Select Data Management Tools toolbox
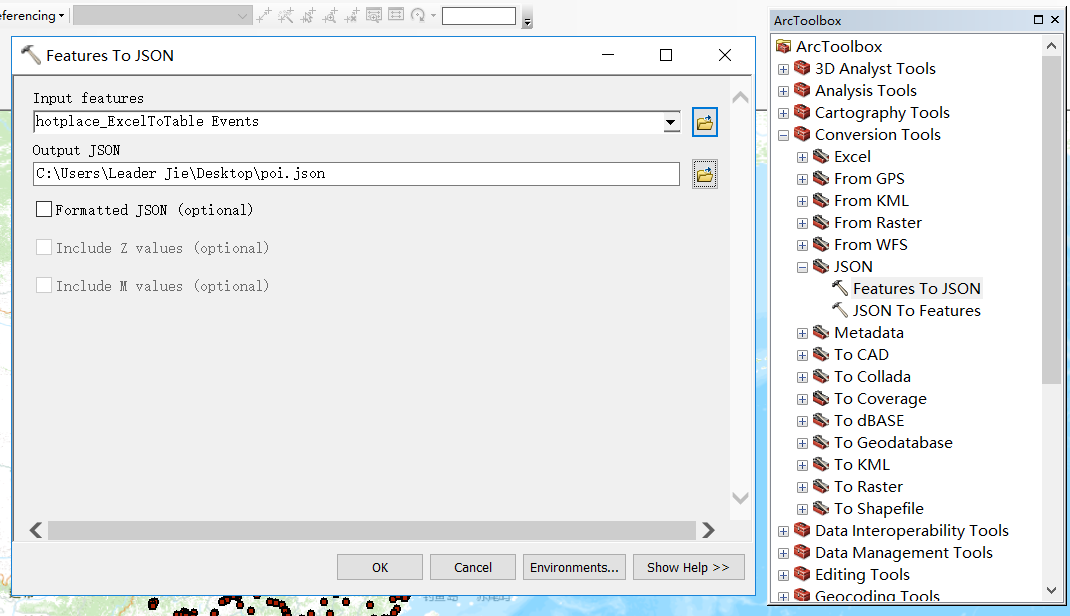 point(903,553)
